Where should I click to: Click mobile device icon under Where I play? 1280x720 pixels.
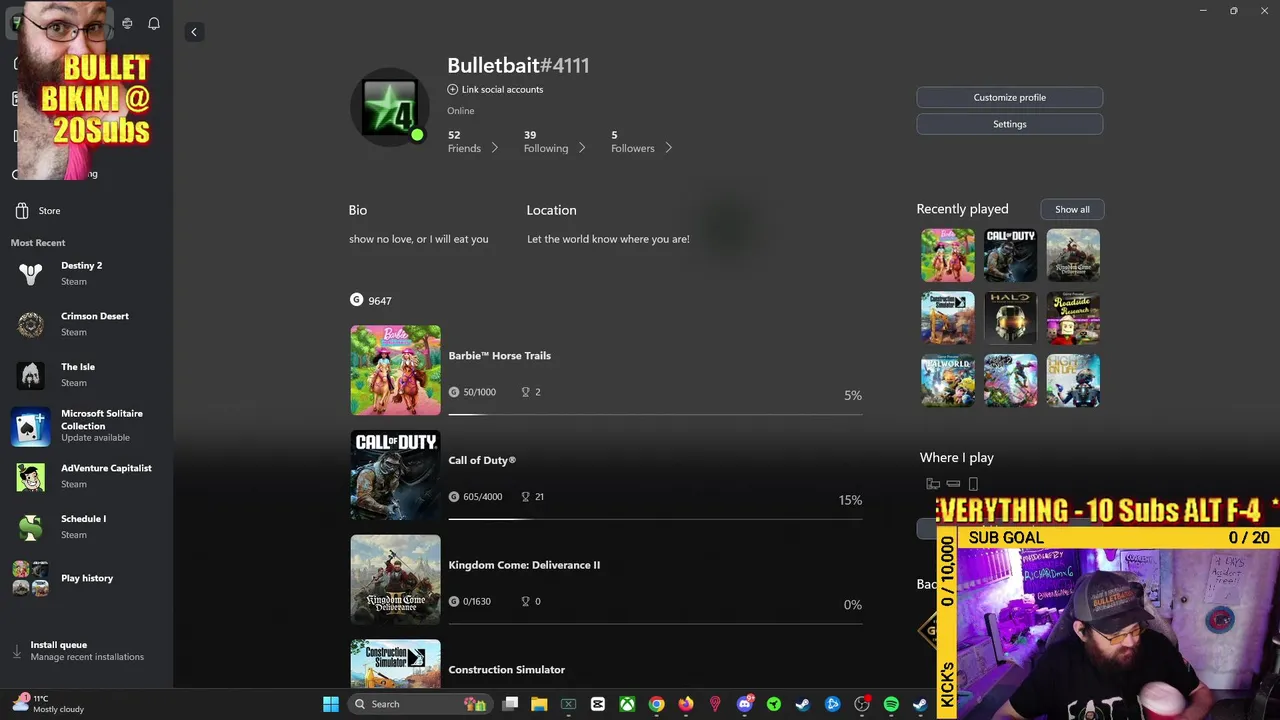click(x=973, y=484)
